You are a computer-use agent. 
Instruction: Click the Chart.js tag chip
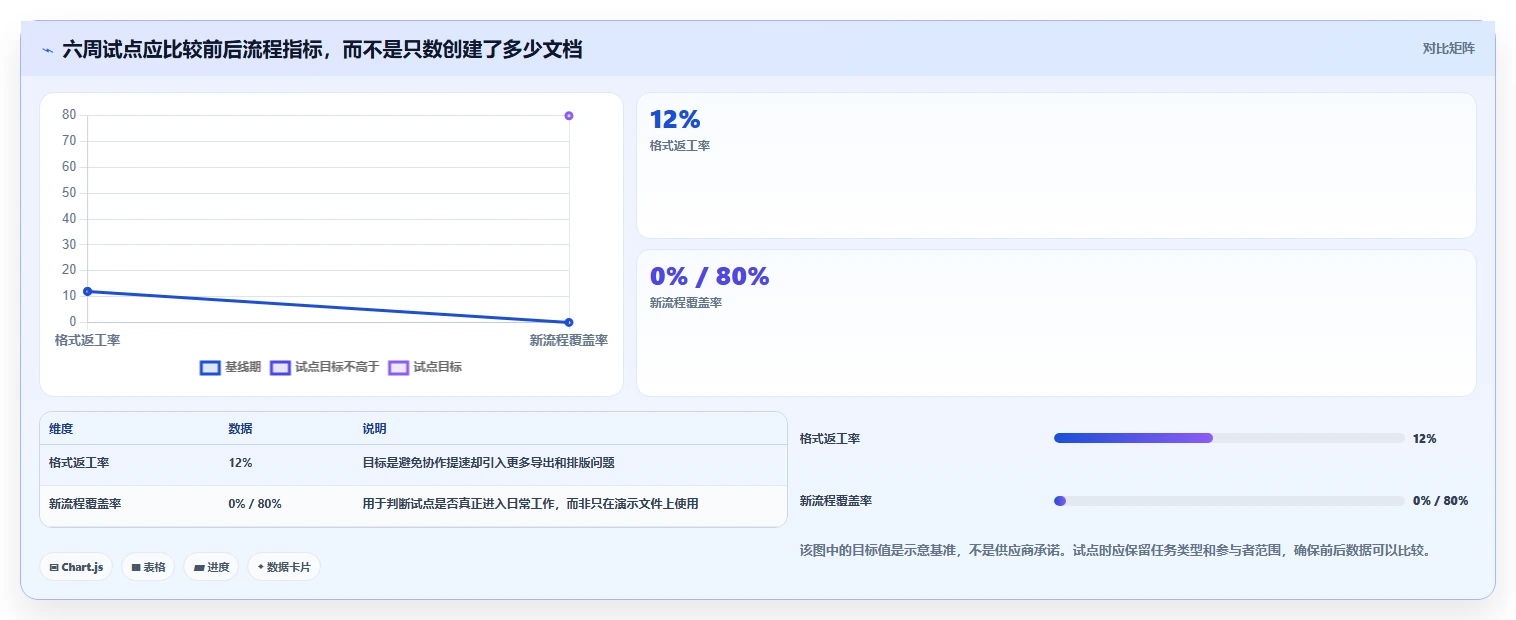pos(77,567)
